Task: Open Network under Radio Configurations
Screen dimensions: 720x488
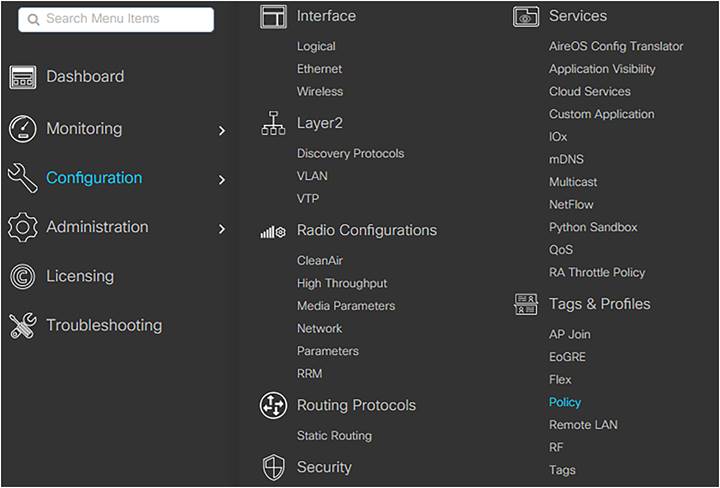Action: (319, 328)
